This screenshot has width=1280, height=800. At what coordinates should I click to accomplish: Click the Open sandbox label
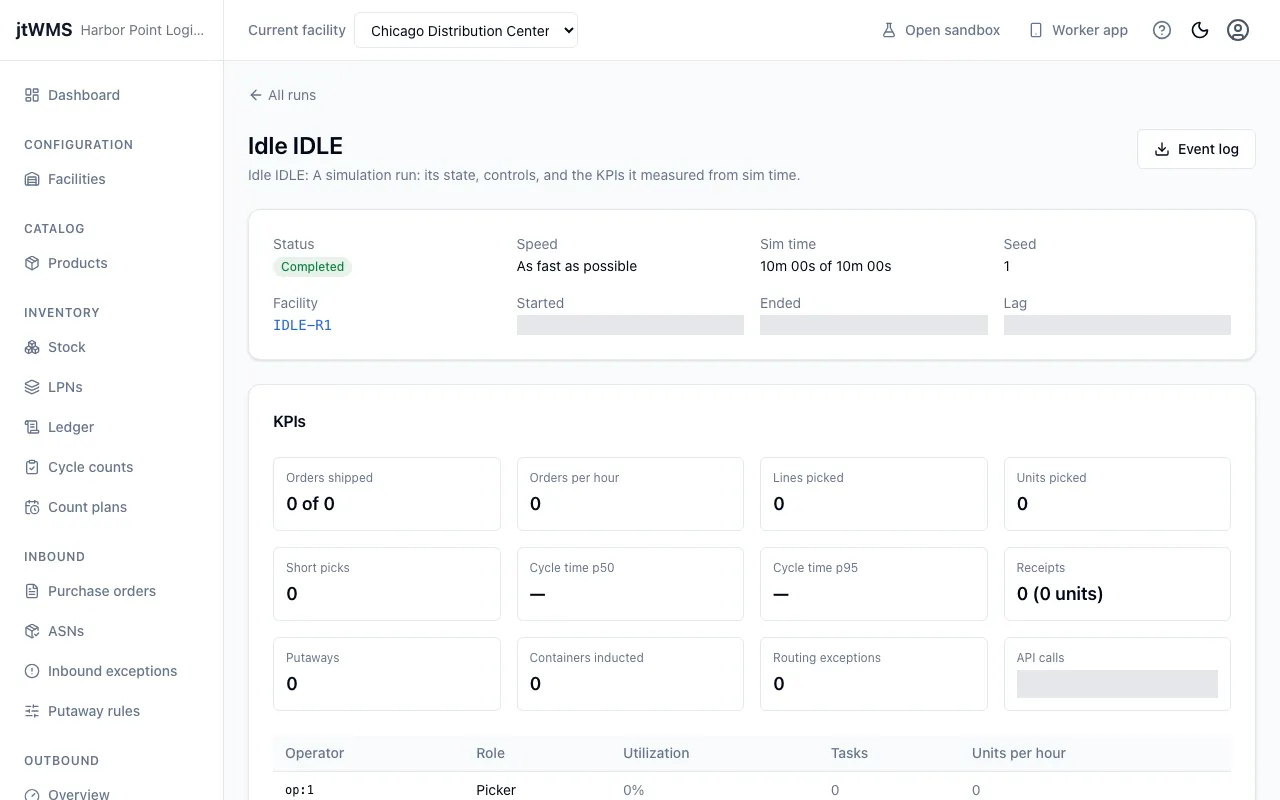[952, 30]
